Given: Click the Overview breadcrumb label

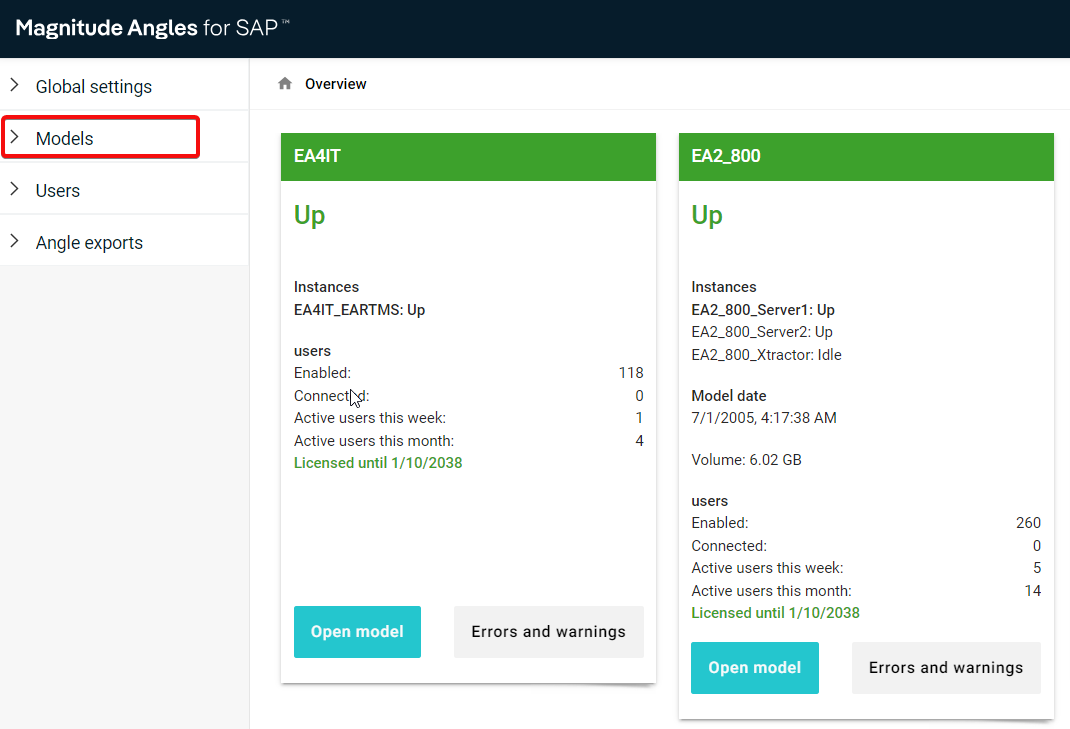Looking at the screenshot, I should click(x=335, y=84).
